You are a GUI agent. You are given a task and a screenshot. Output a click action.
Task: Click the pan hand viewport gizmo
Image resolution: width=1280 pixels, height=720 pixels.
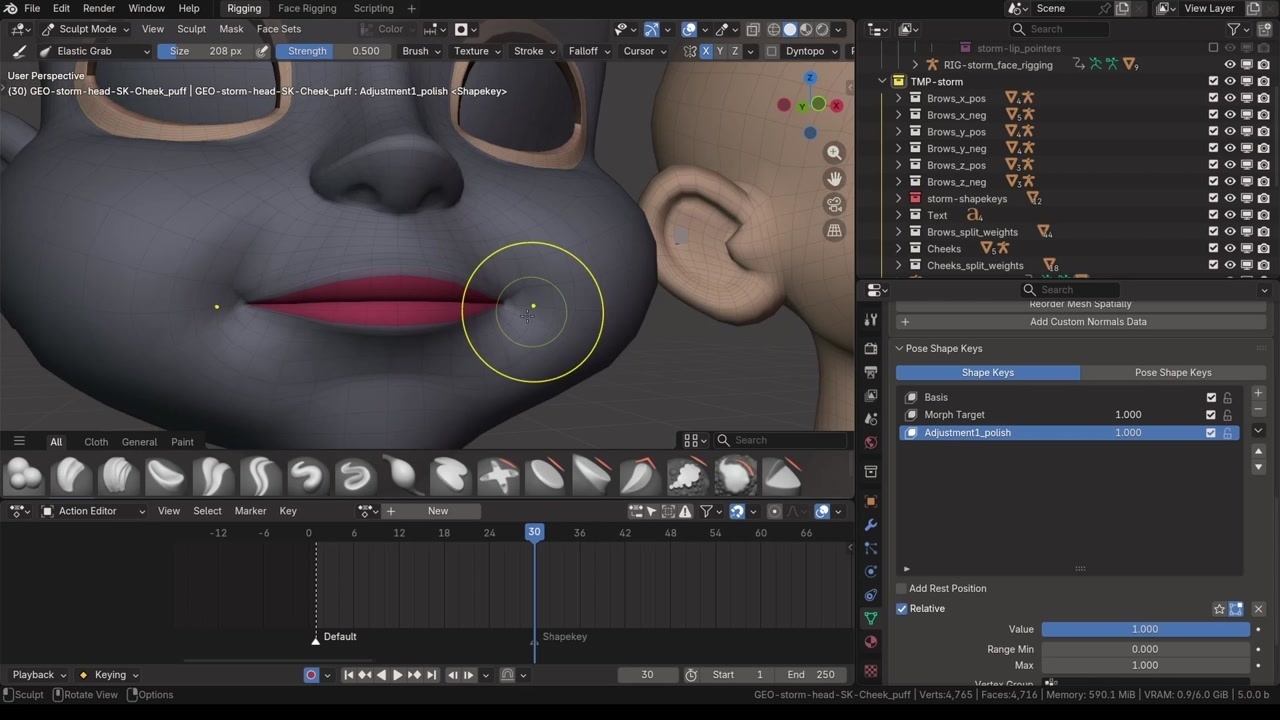(834, 179)
